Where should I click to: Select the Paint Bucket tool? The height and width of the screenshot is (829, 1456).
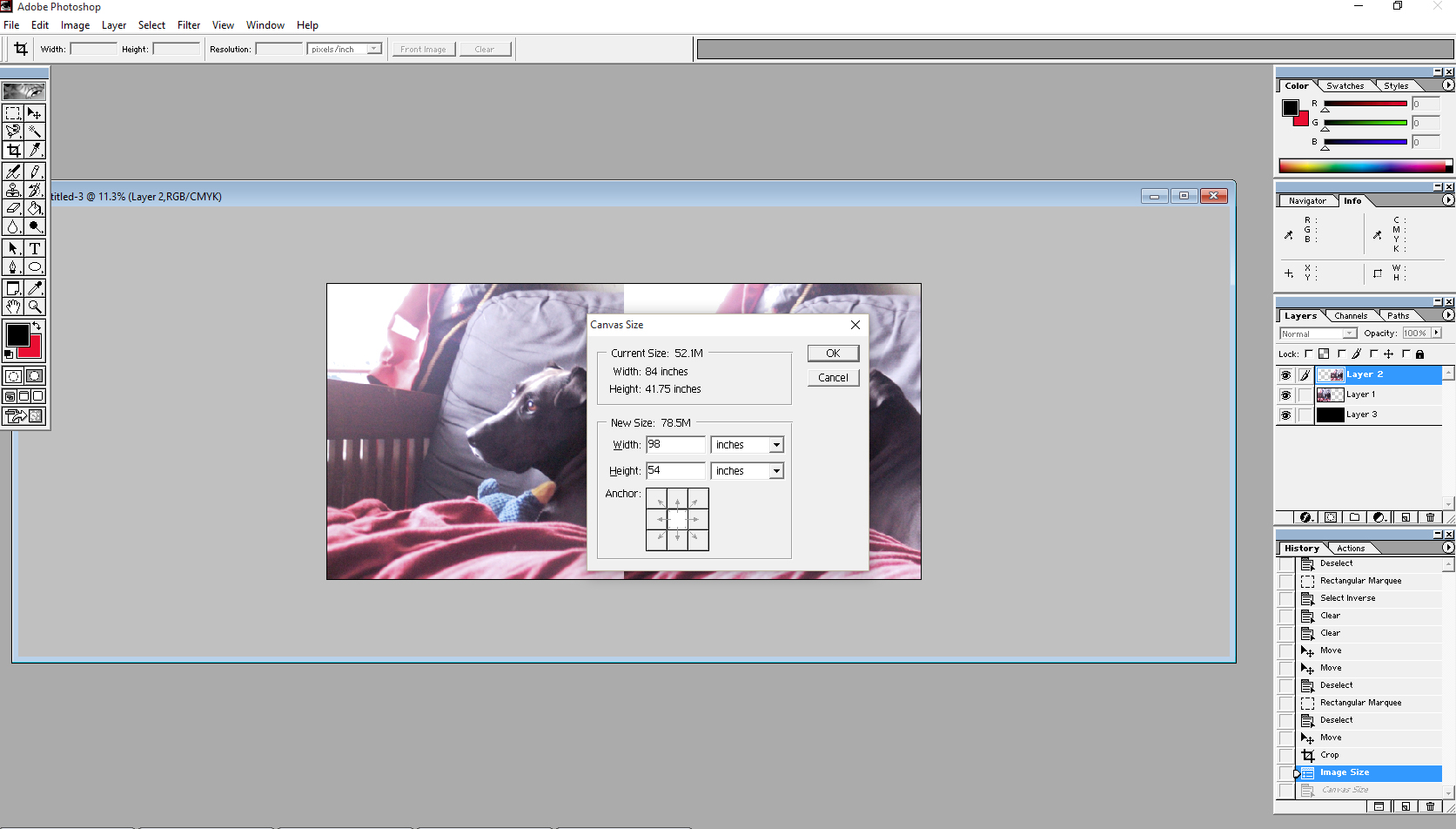(x=35, y=208)
